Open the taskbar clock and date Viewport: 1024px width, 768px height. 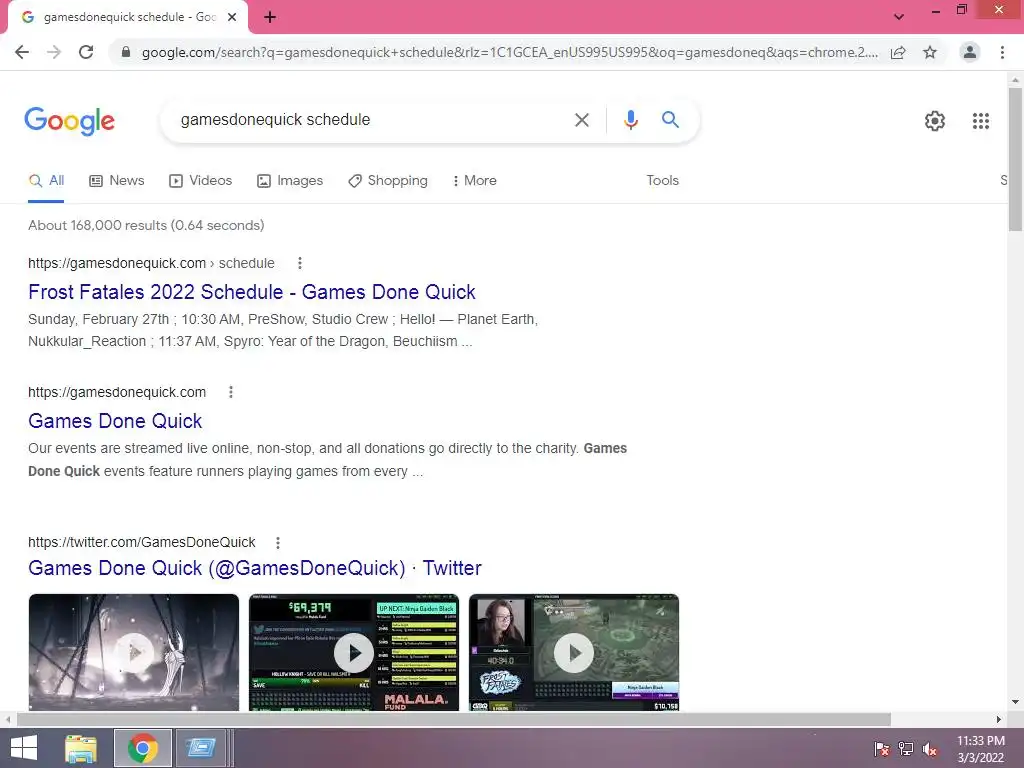[x=980, y=748]
